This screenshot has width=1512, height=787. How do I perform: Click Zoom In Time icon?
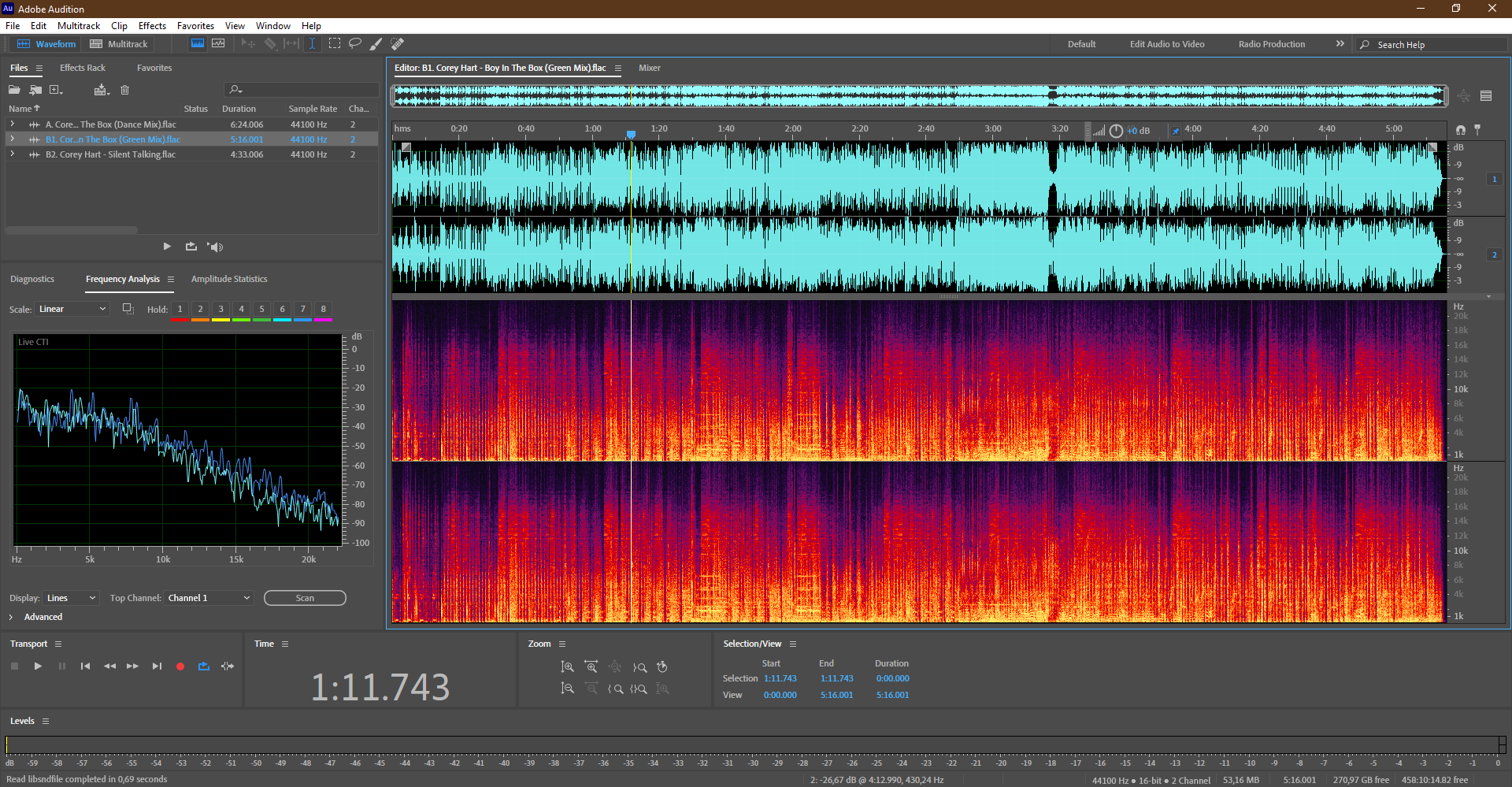click(x=591, y=667)
